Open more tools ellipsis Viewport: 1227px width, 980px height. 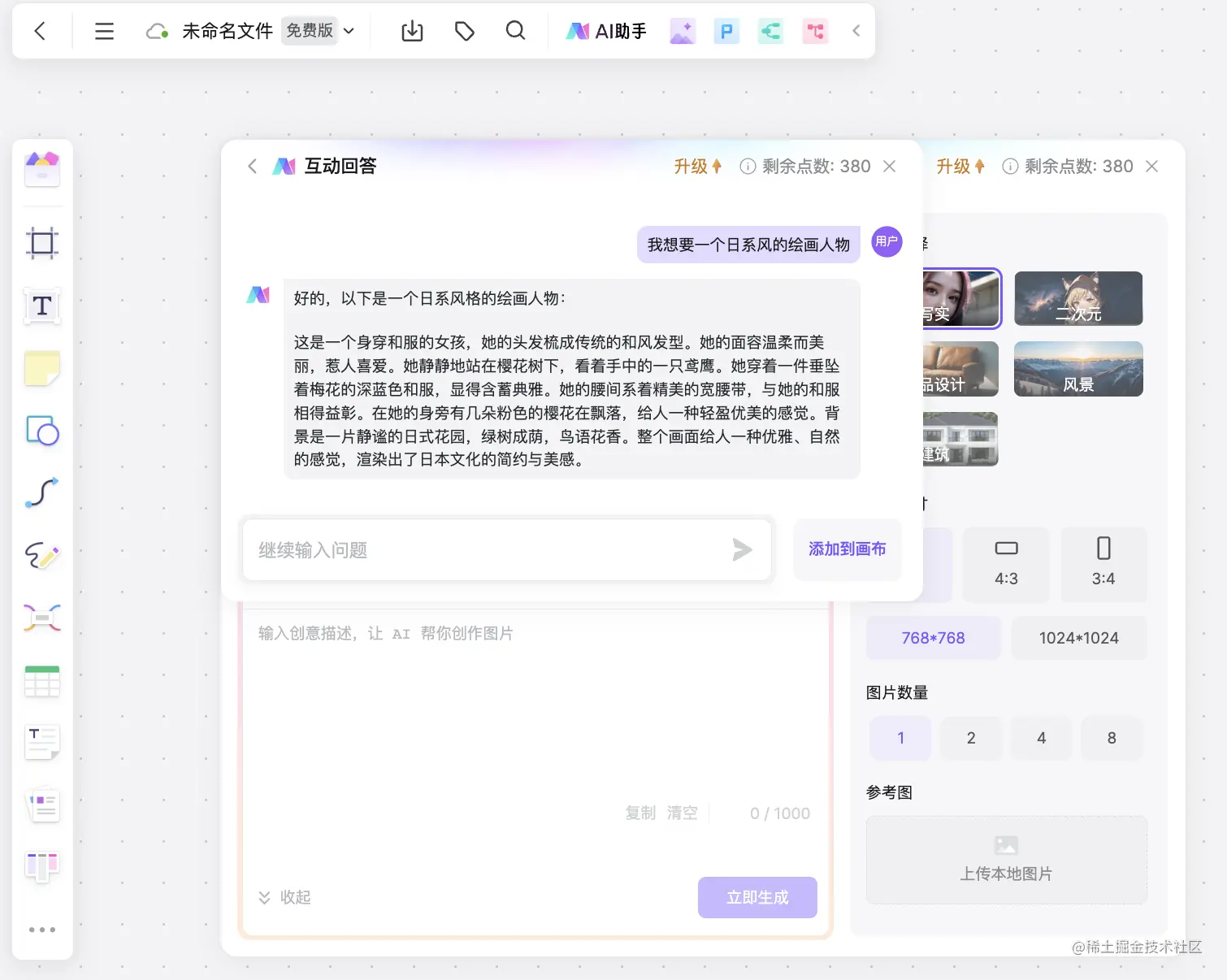[x=42, y=930]
